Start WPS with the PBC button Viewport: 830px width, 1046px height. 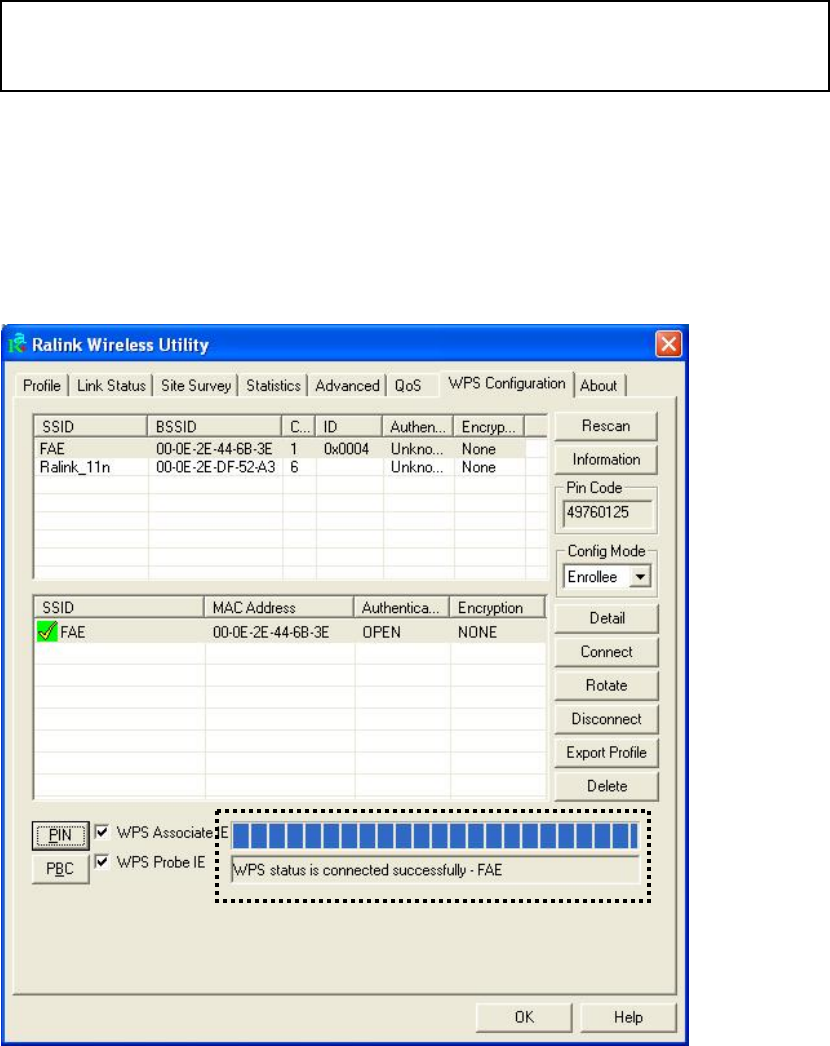tap(60, 869)
